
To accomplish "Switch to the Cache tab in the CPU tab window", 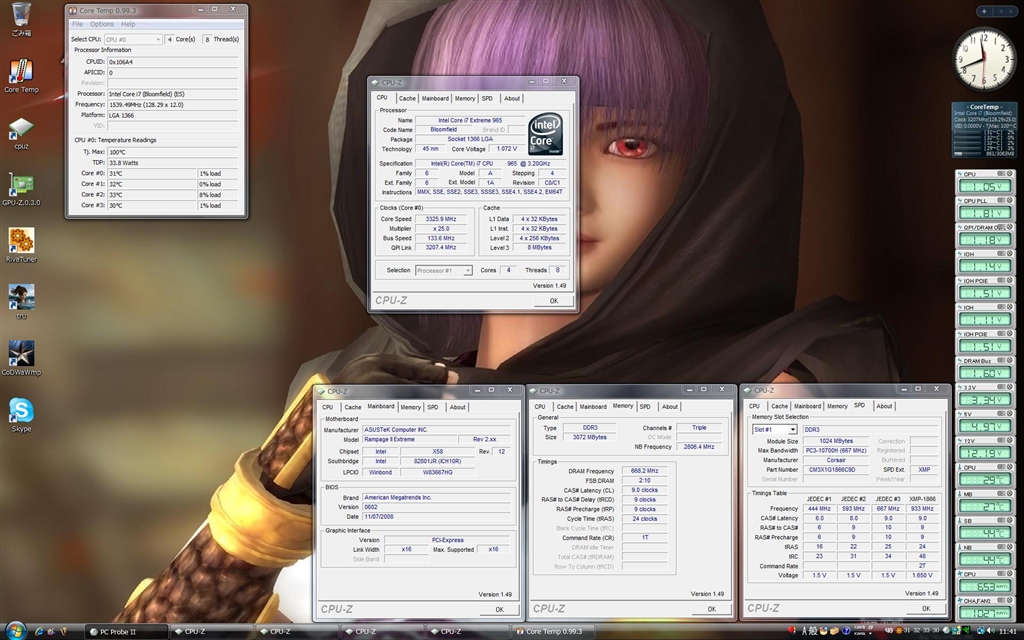I will pos(407,98).
